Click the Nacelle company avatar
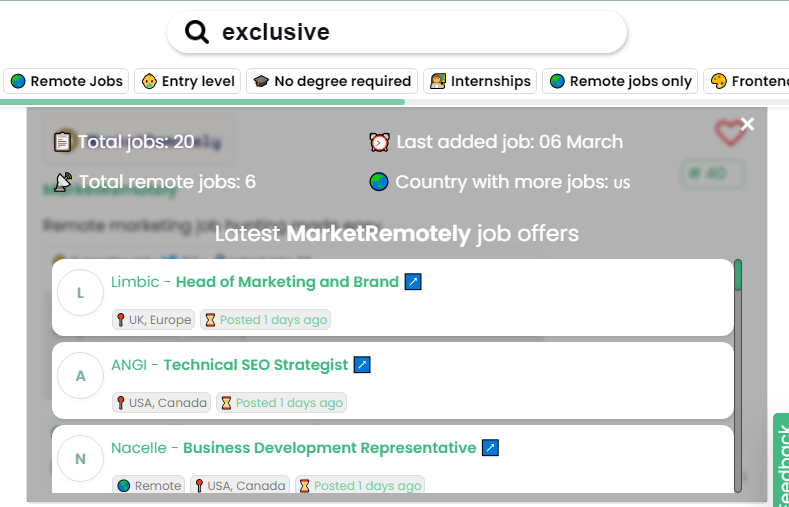Screen dimensions: 789x507 coord(81,460)
